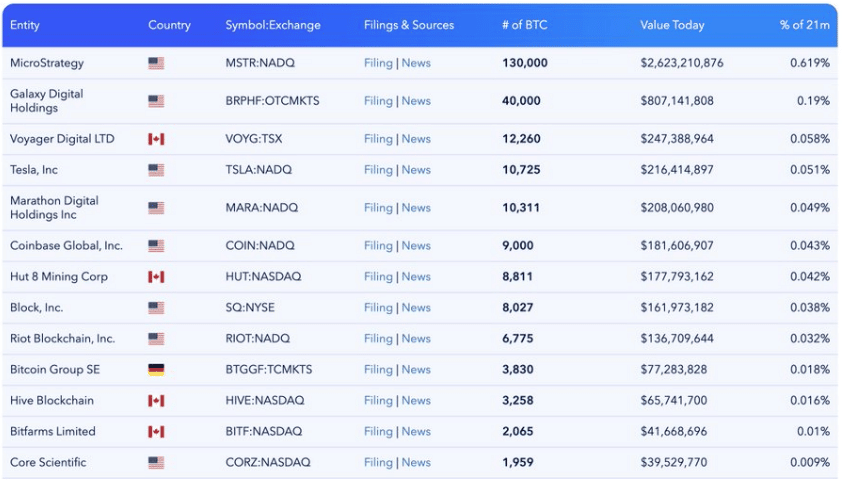The height and width of the screenshot is (484, 843).
Task: Sort by the # of BTC header
Action: tap(524, 25)
